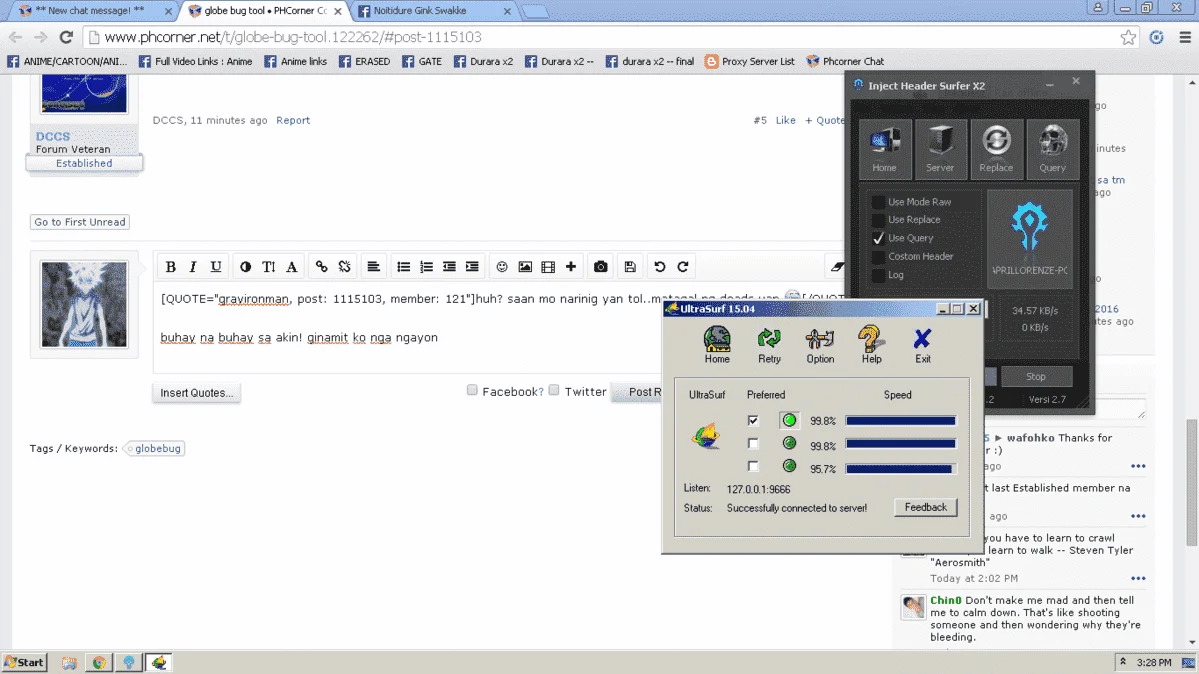Insert an image via editor toolbar
This screenshot has width=1199, height=674.
[525, 266]
